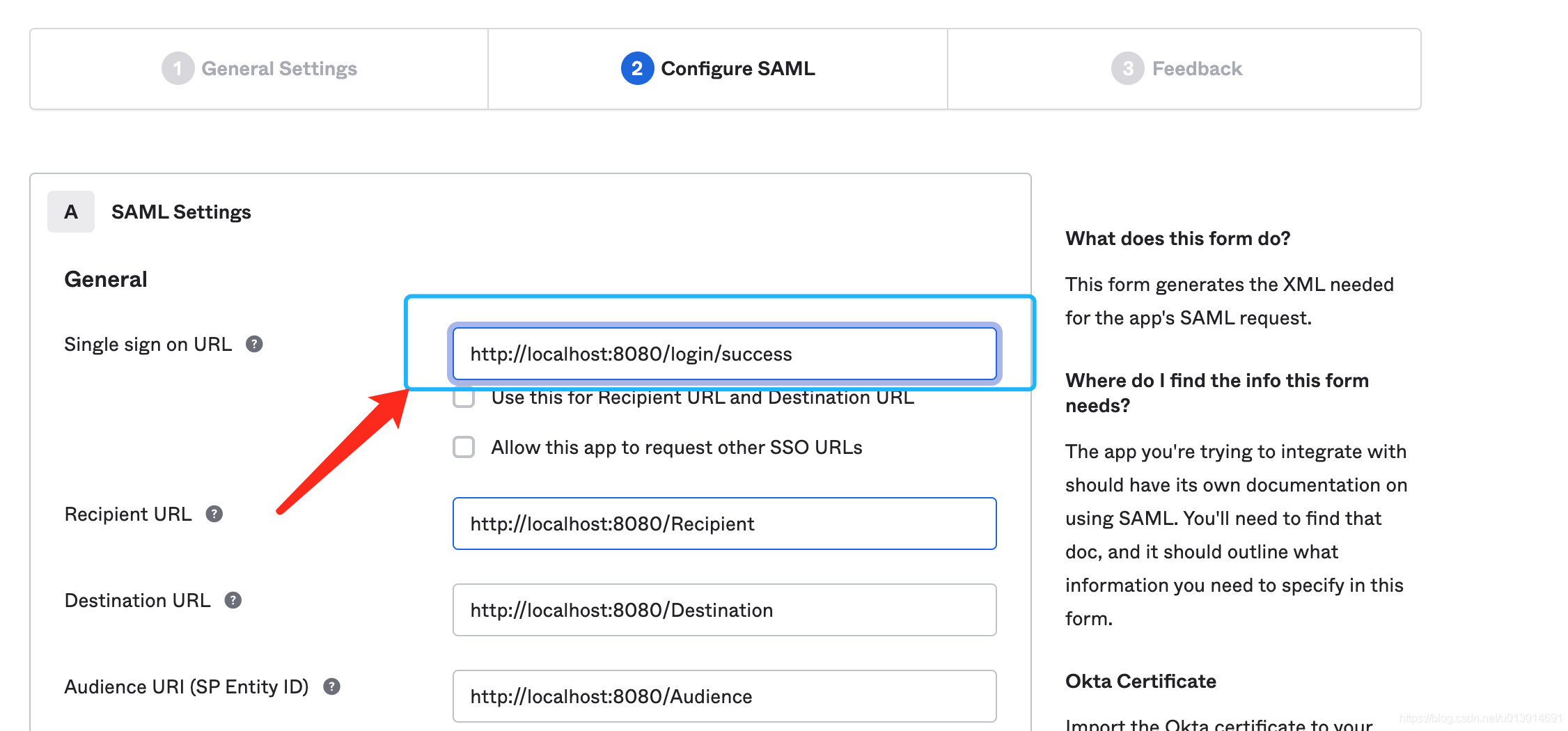Click the Okta Certificate help heading
Screen dimensions: 1568x731
[x=1140, y=681]
